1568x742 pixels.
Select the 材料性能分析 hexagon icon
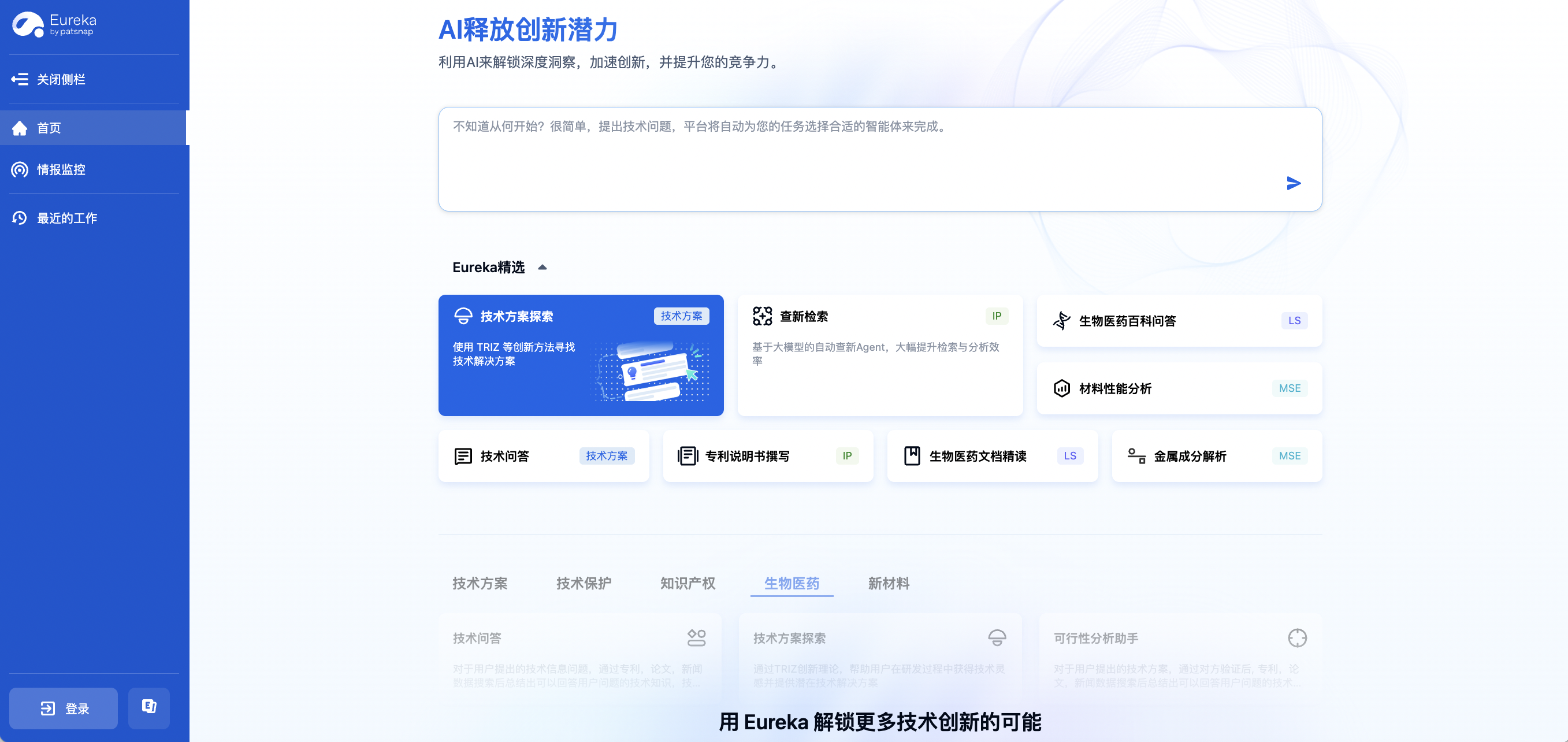point(1061,388)
